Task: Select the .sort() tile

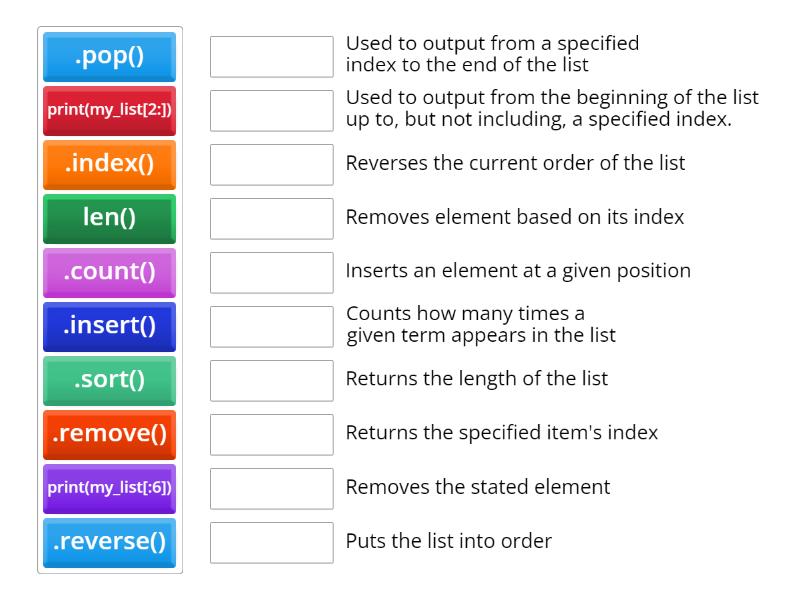Action: [x=109, y=381]
